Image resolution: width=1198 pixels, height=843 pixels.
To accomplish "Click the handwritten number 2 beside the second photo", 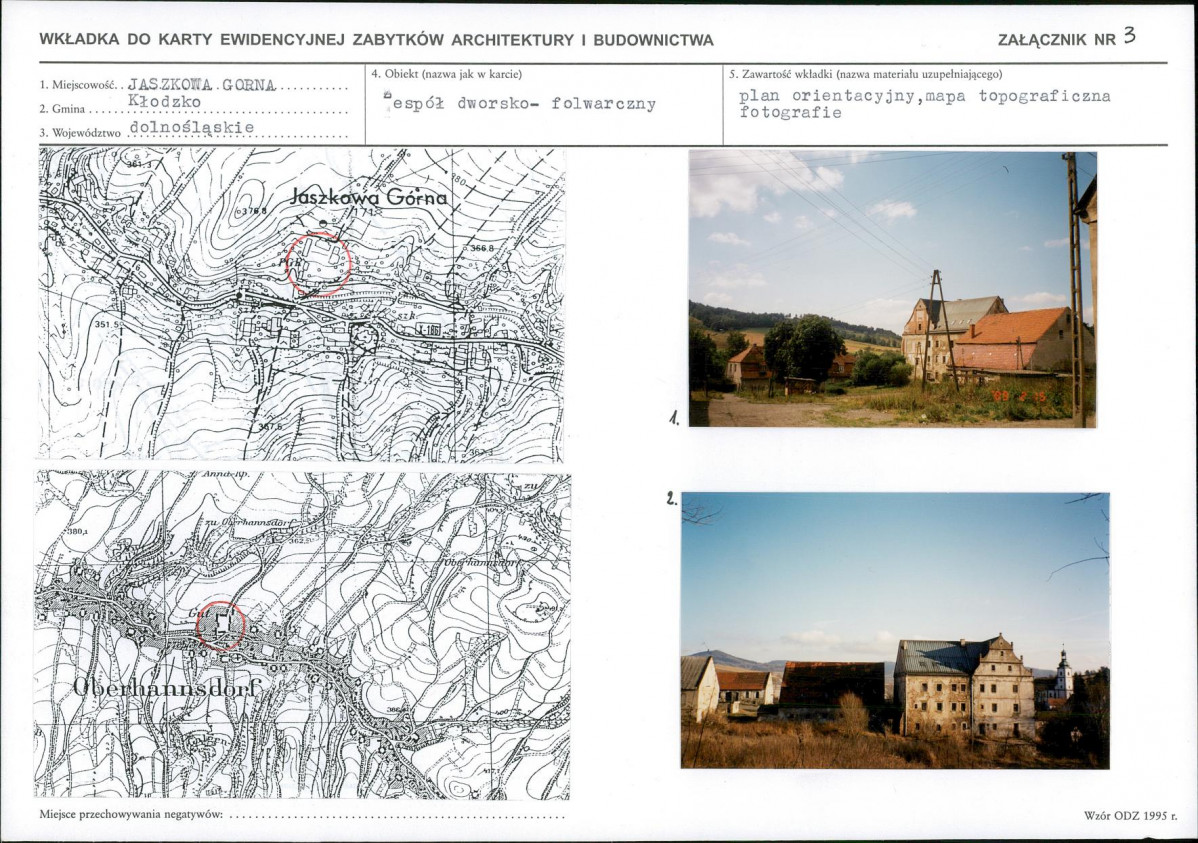I will [x=671, y=499].
